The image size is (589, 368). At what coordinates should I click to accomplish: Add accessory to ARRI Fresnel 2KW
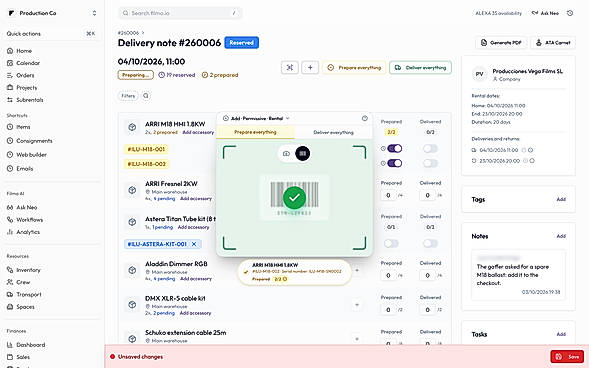point(196,199)
